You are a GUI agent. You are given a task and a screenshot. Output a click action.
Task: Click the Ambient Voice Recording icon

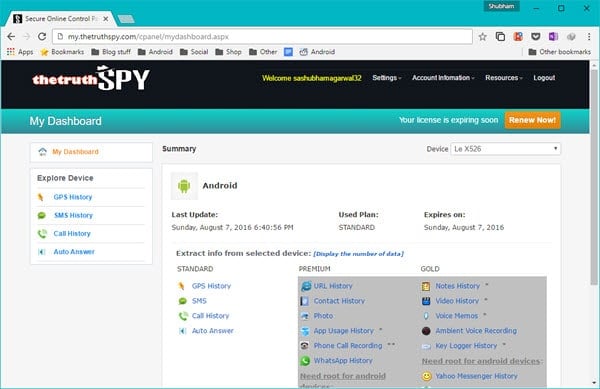[426, 331]
